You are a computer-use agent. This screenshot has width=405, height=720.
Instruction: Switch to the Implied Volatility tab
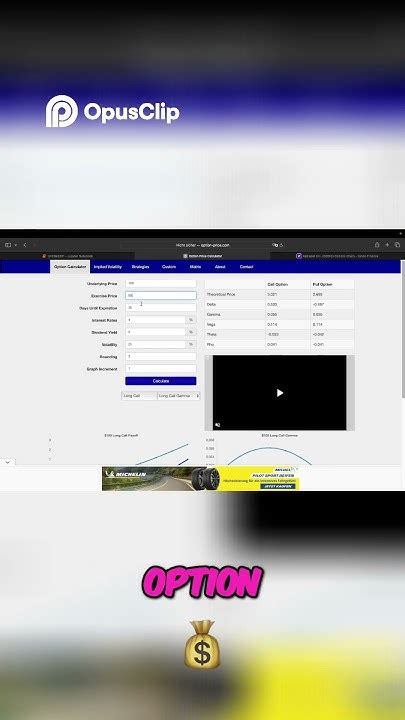pos(107,267)
